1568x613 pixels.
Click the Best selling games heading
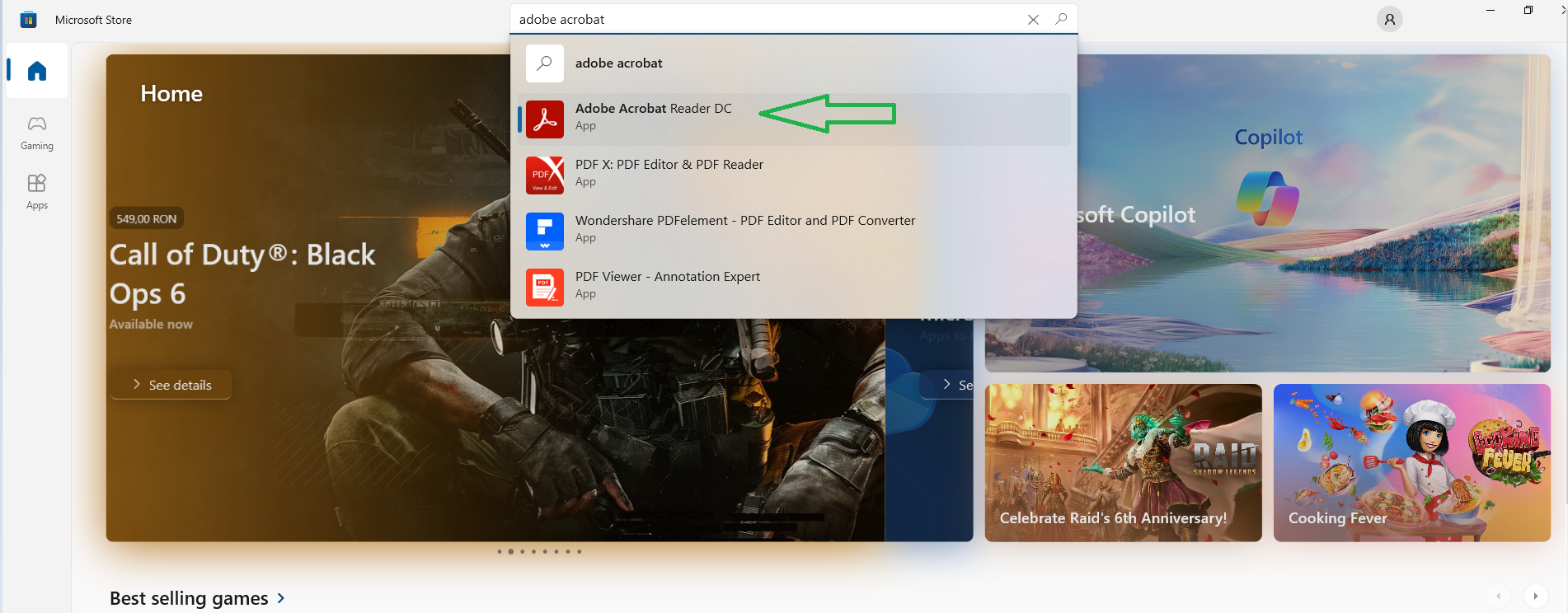point(189,598)
